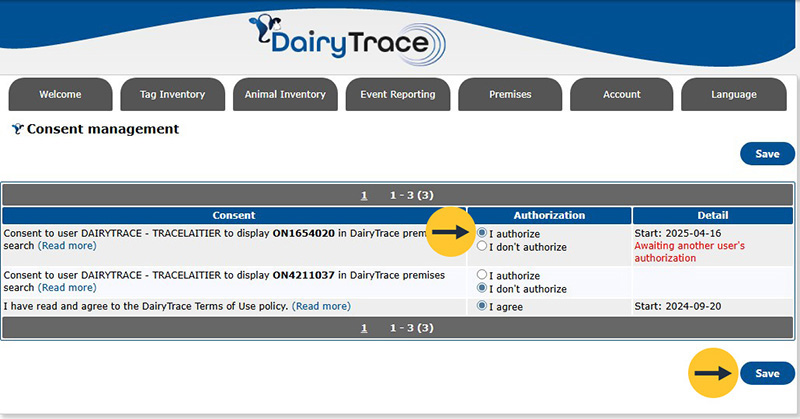This screenshot has width=800, height=419.
Task: Open Read more link for ON1654020 consent
Action: coord(67,246)
